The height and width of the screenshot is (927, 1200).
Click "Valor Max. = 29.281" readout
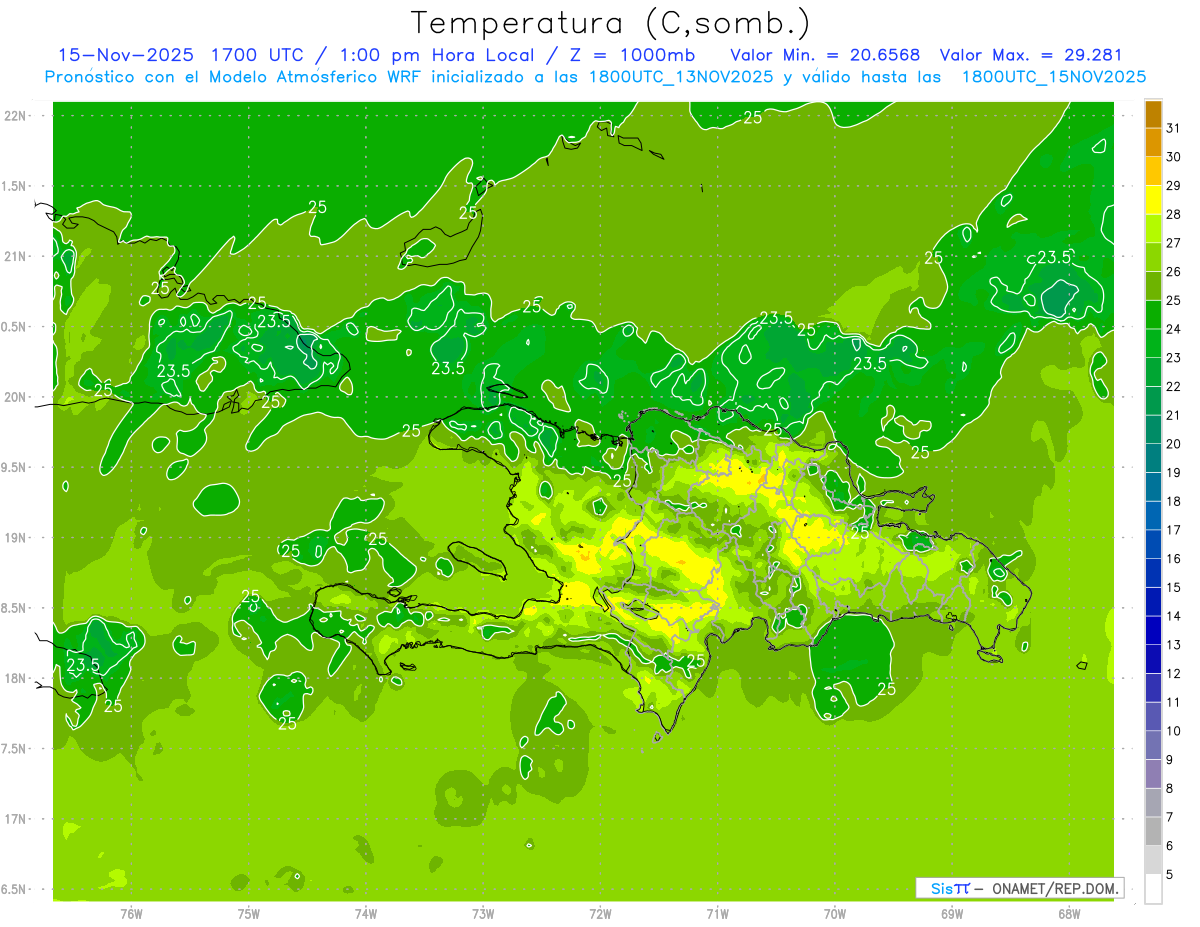click(x=1031, y=55)
